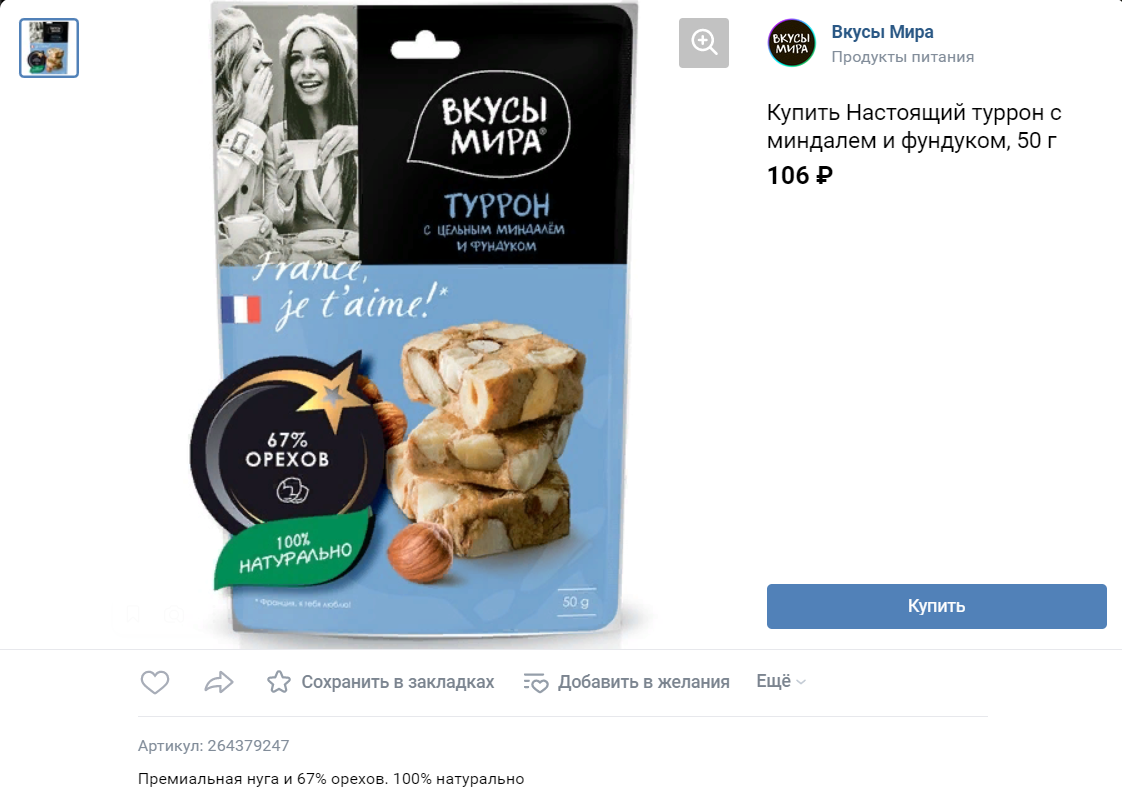1122x787 pixels.
Task: Click the Премиальная нуга description line
Action: [x=331, y=778]
